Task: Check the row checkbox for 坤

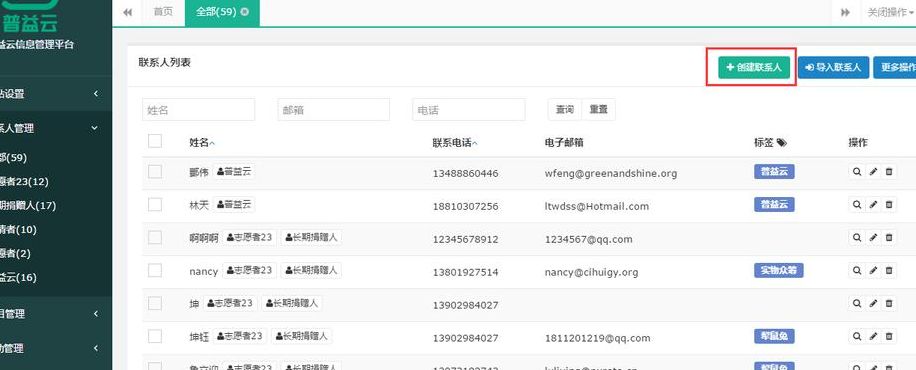Action: 155,303
